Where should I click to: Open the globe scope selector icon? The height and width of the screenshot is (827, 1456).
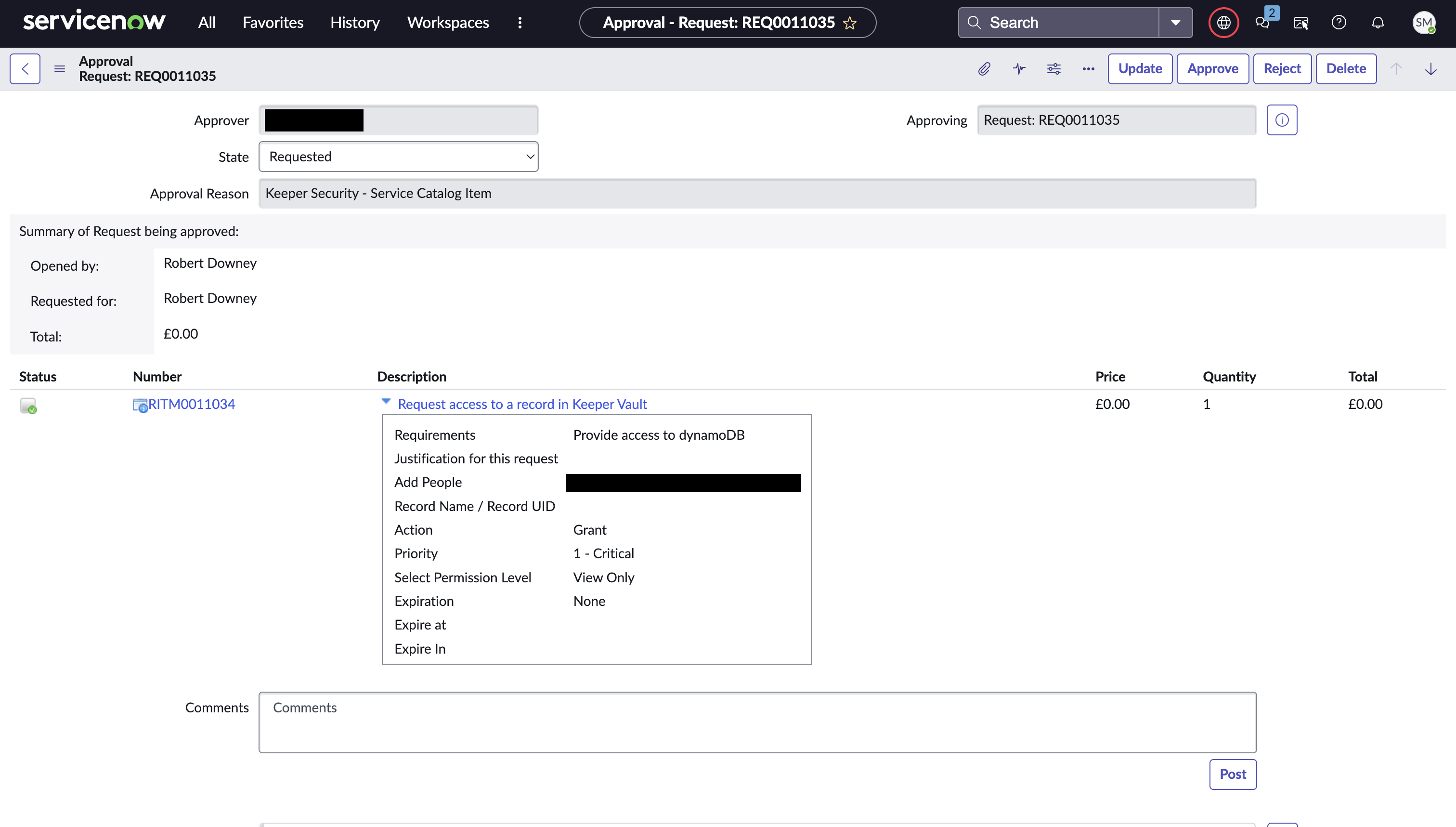point(1223,23)
